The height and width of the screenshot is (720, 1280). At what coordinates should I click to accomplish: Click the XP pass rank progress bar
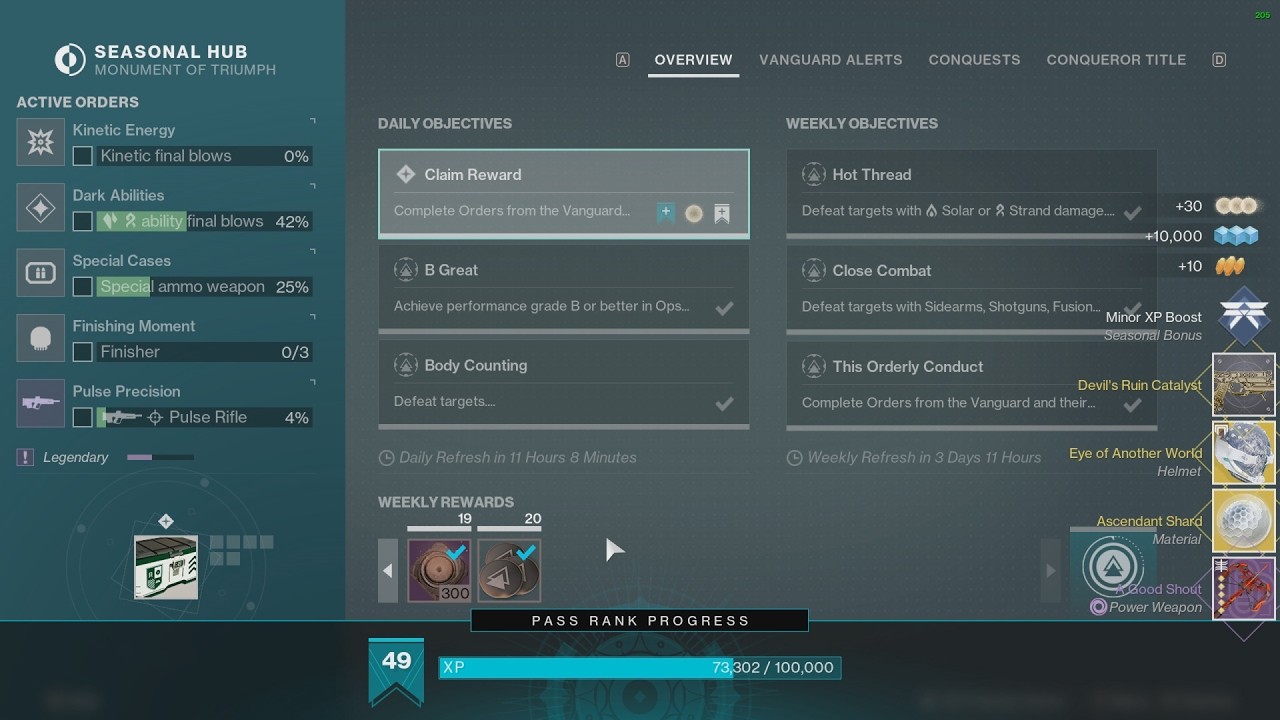click(640, 667)
